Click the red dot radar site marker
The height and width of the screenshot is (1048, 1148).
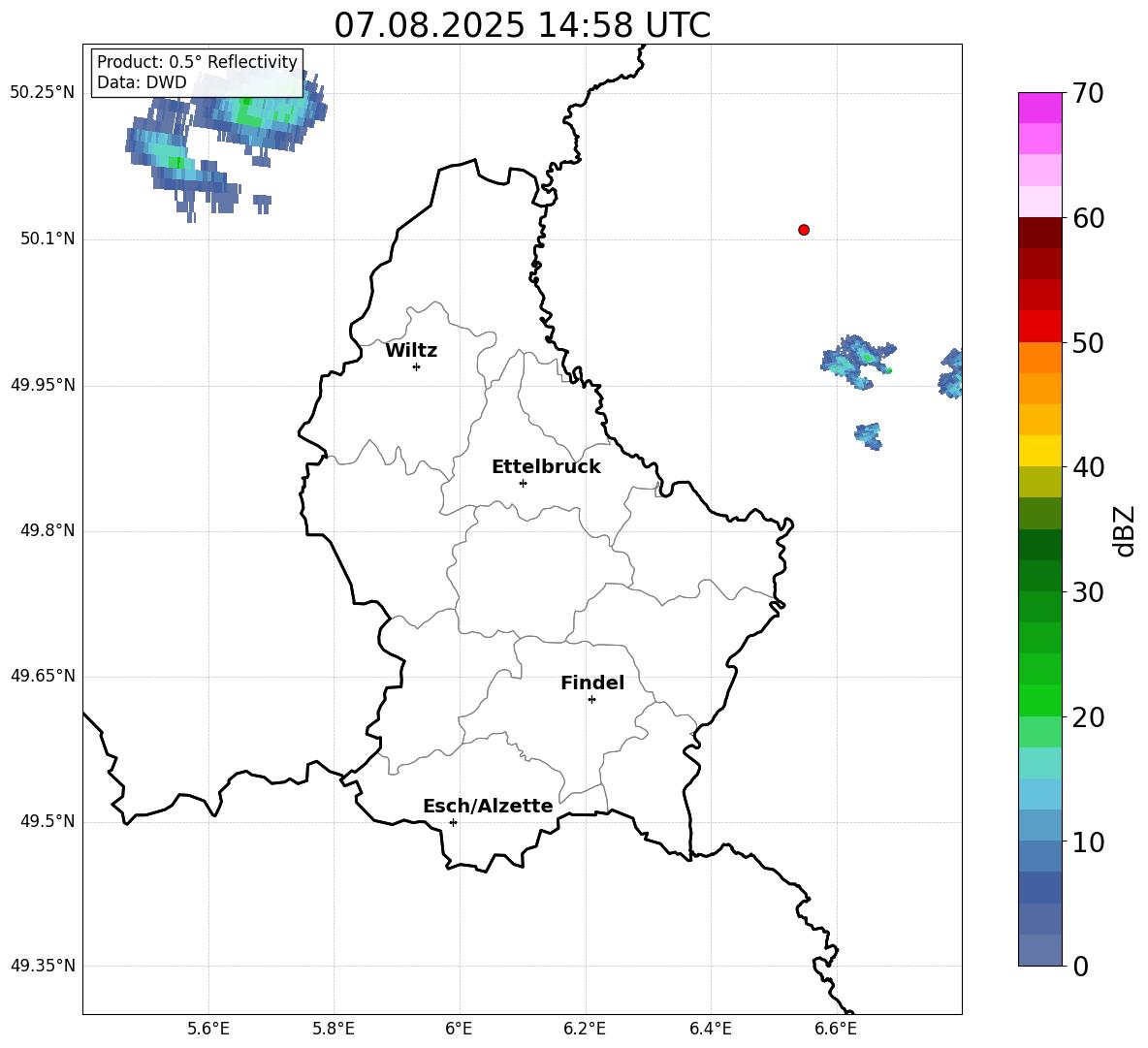coord(803,230)
